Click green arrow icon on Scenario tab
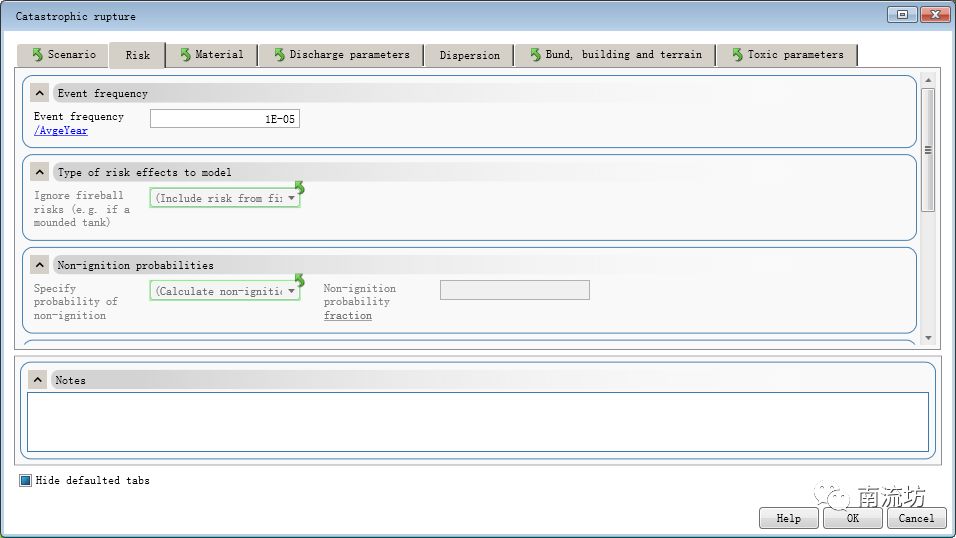The image size is (956, 538). click(37, 55)
